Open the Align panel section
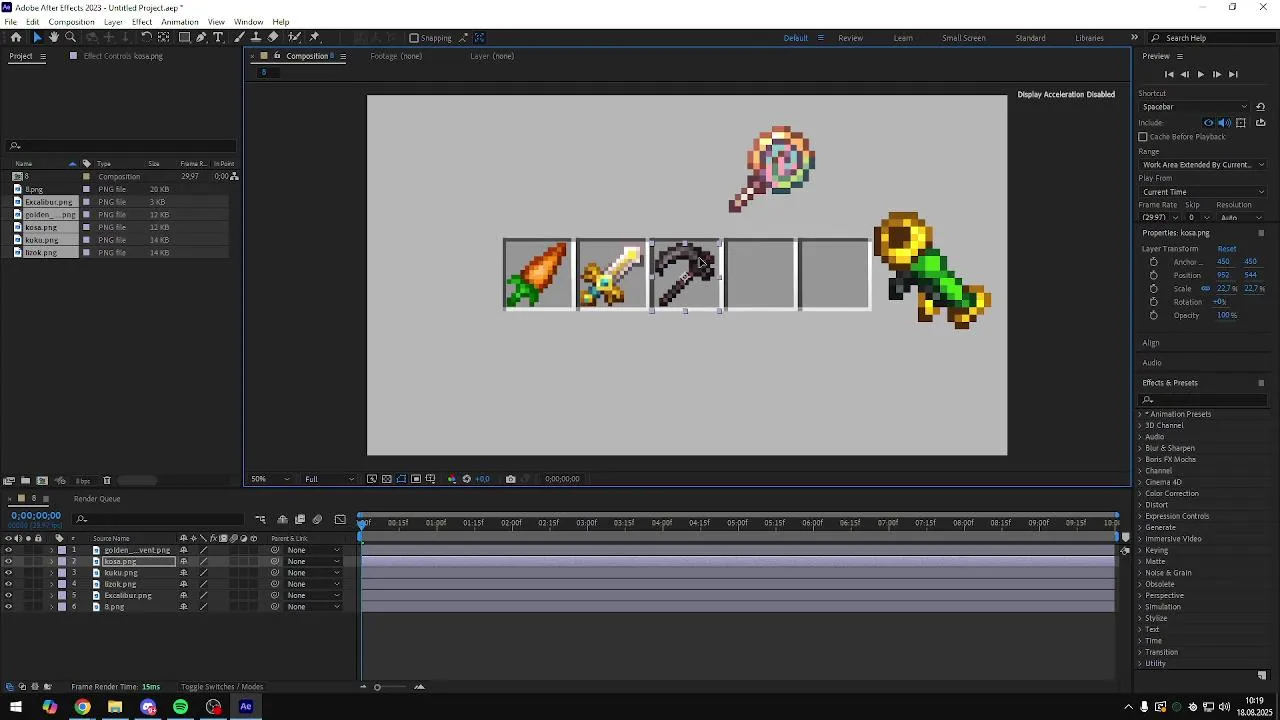This screenshot has height=720, width=1280. click(x=1151, y=343)
